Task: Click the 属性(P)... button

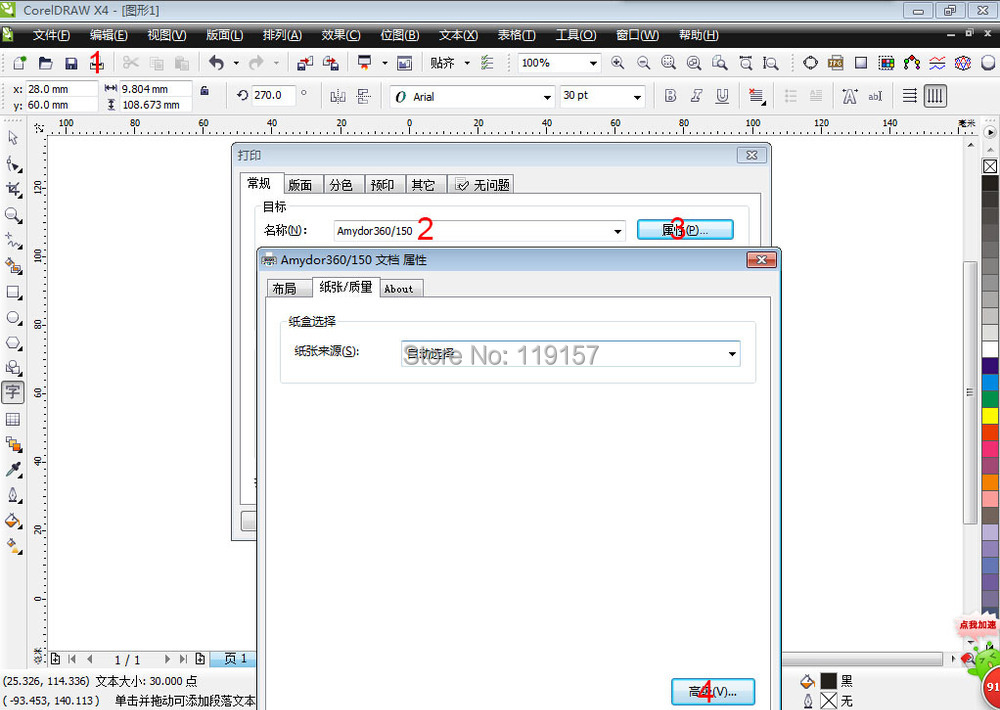Action: click(x=685, y=230)
